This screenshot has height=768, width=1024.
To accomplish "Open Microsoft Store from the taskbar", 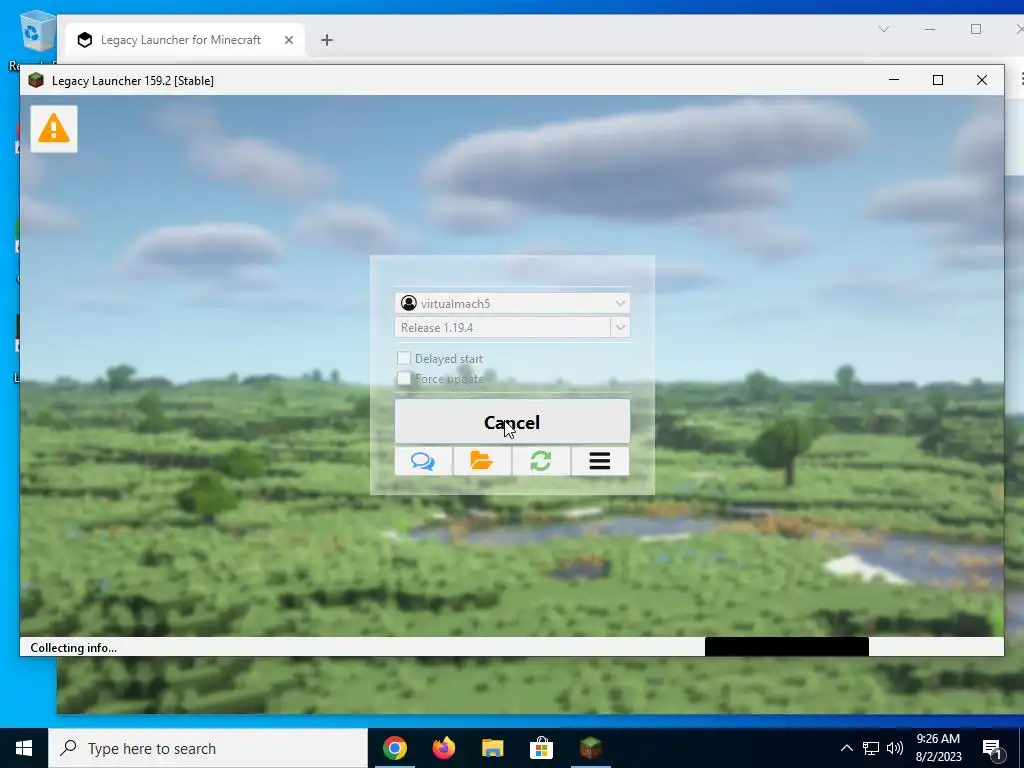I will click(541, 748).
